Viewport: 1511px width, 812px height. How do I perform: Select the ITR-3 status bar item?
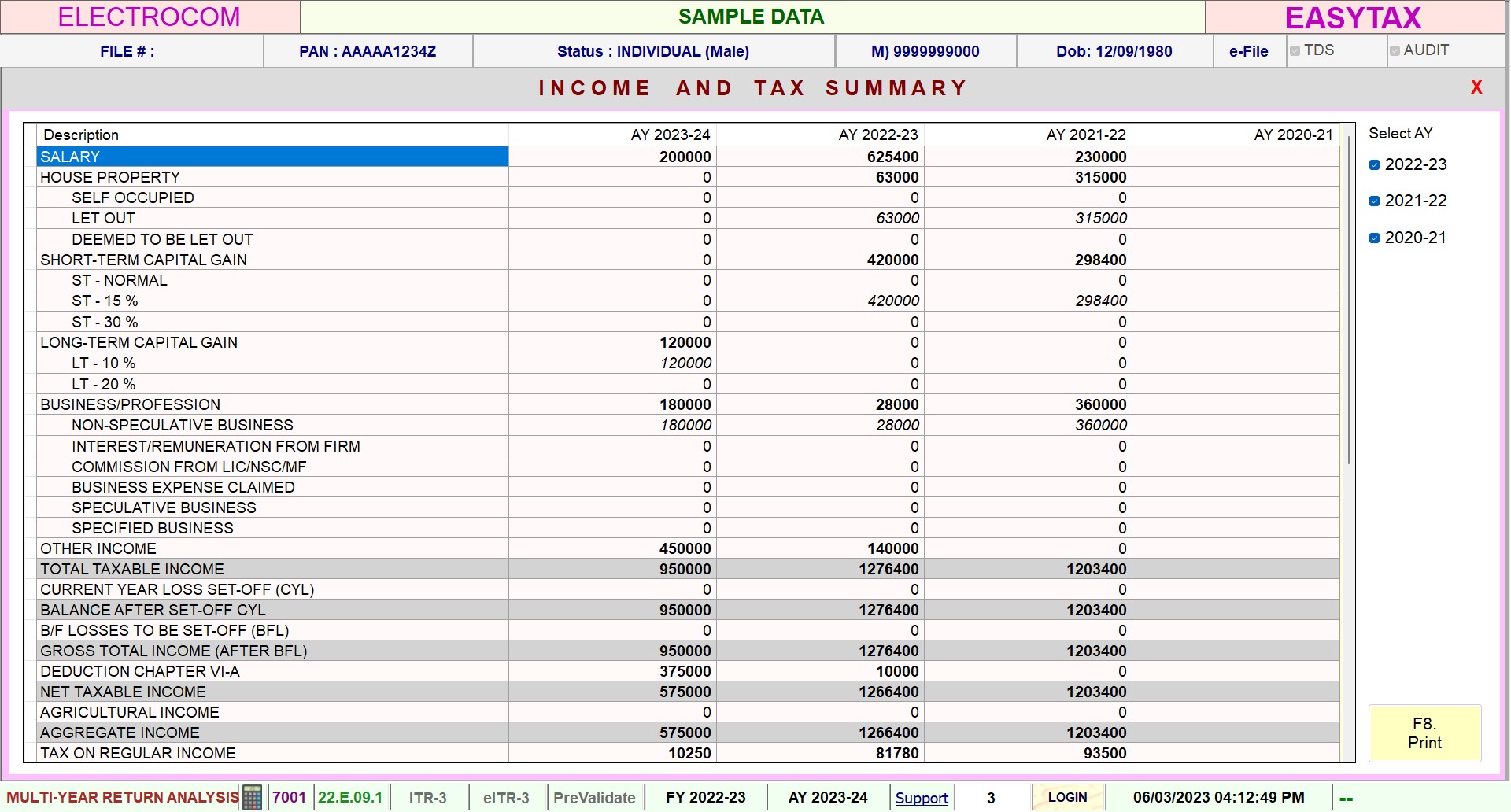(x=427, y=798)
